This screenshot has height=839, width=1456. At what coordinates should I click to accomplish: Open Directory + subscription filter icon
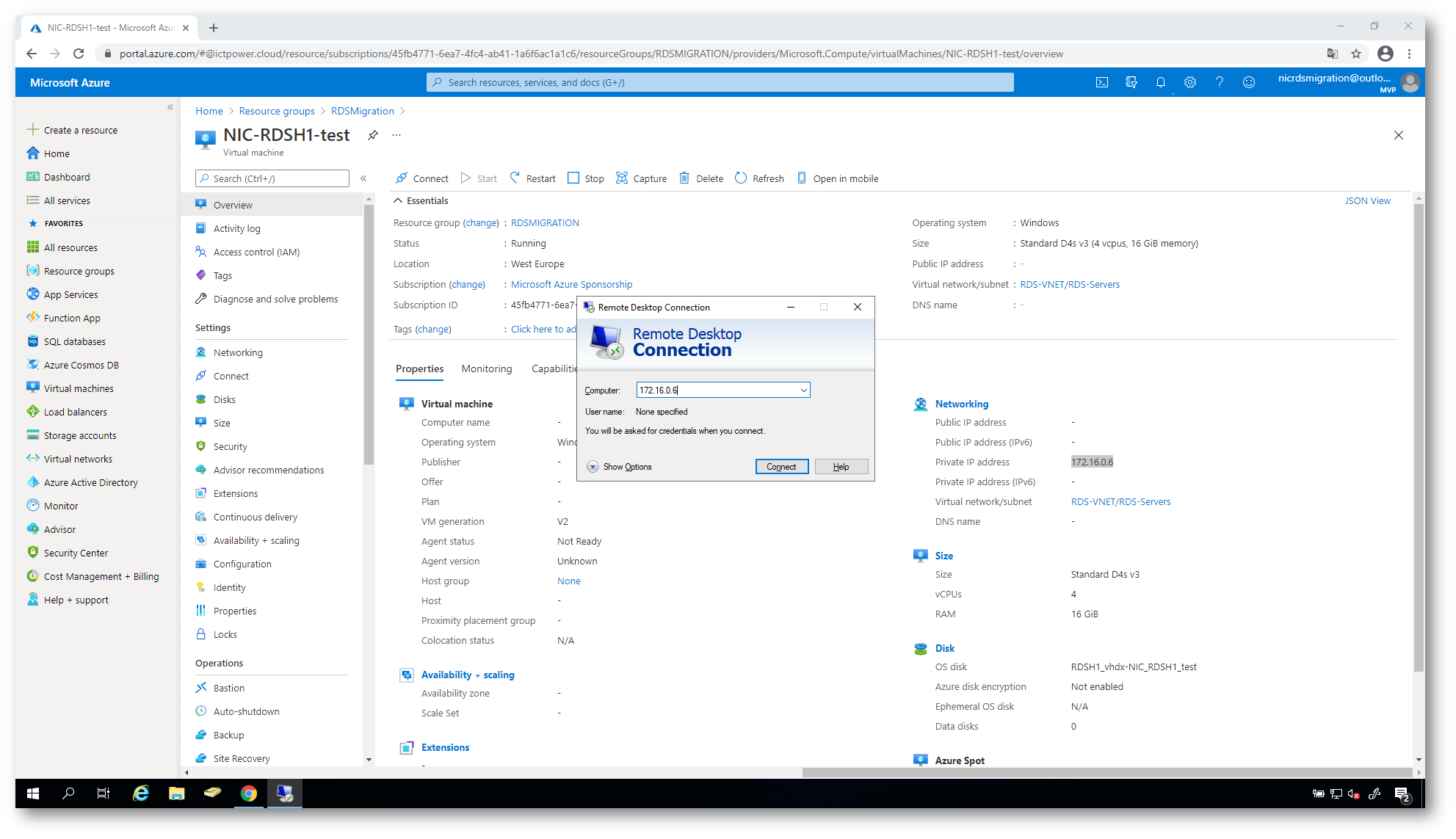[x=1131, y=82]
